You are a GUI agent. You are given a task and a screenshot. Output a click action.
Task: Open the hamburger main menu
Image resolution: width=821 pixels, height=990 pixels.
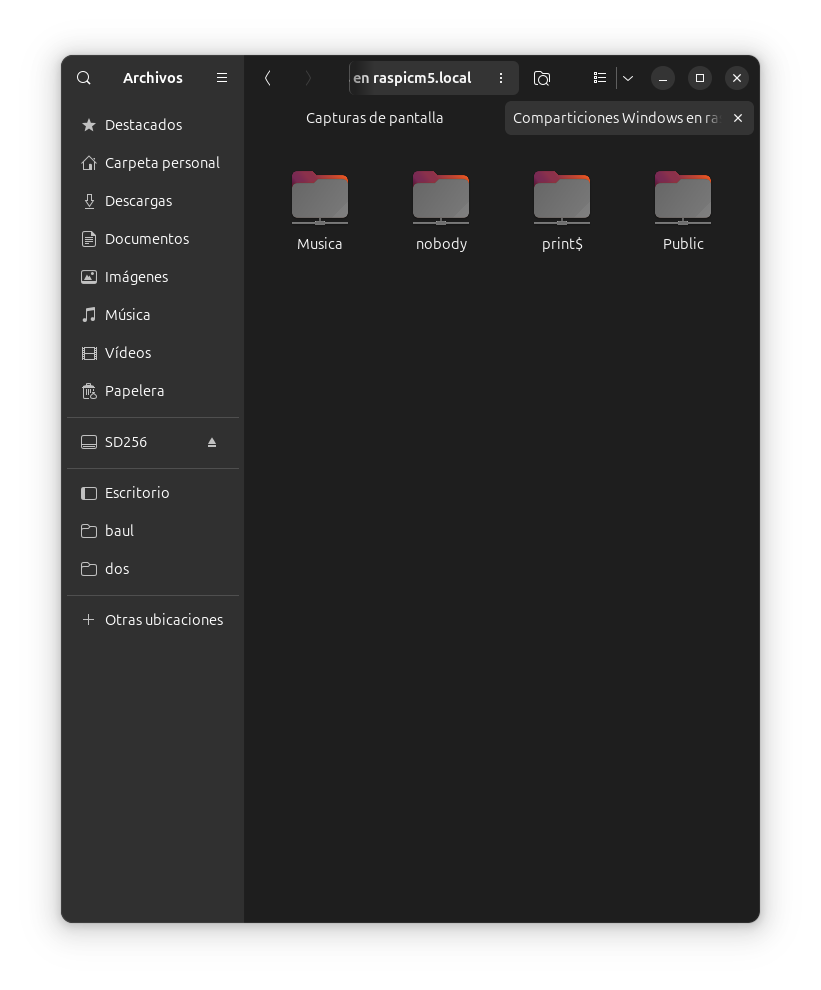222,78
